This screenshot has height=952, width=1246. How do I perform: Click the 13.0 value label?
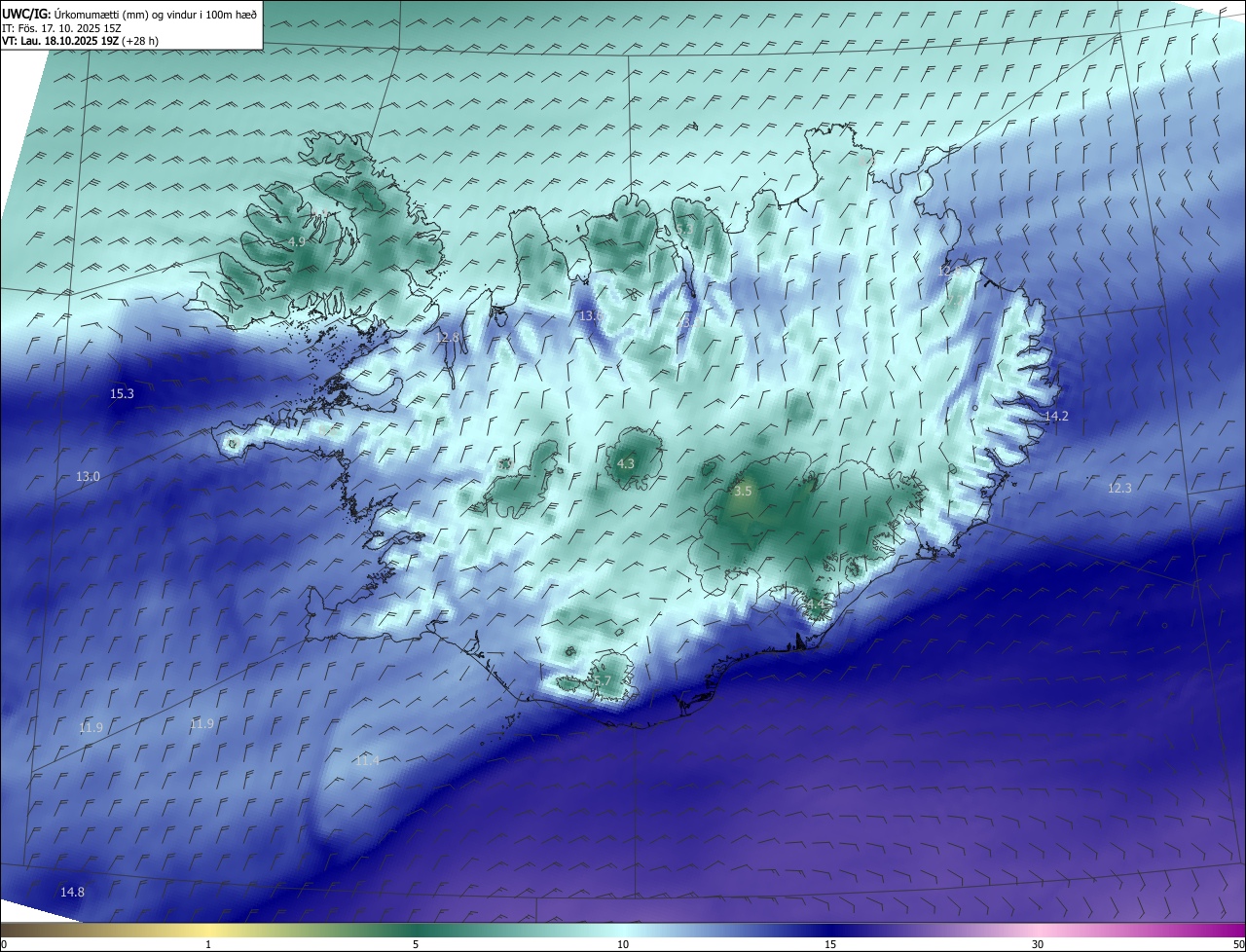88,476
